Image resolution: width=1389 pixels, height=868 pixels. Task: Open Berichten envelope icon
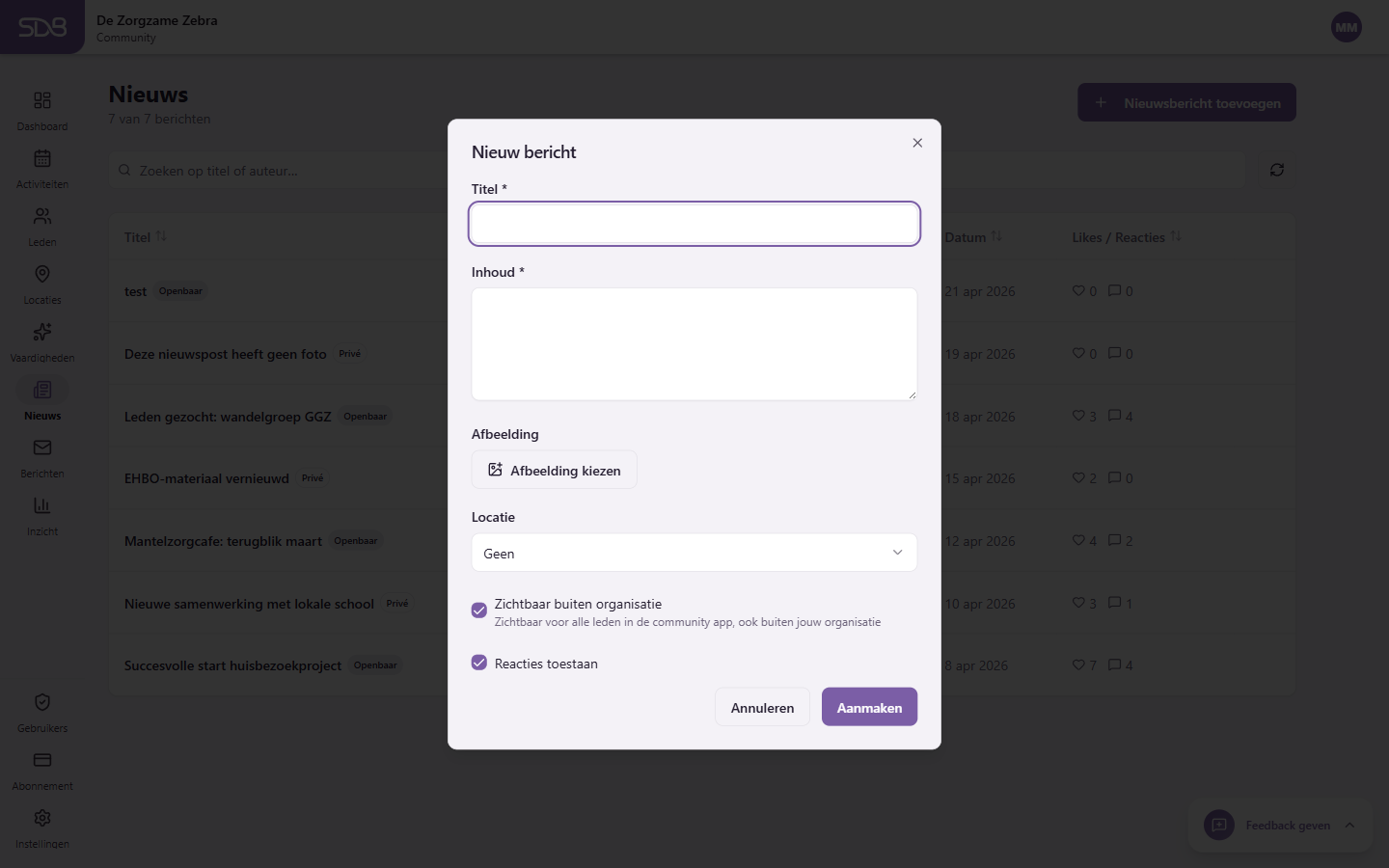point(42,448)
